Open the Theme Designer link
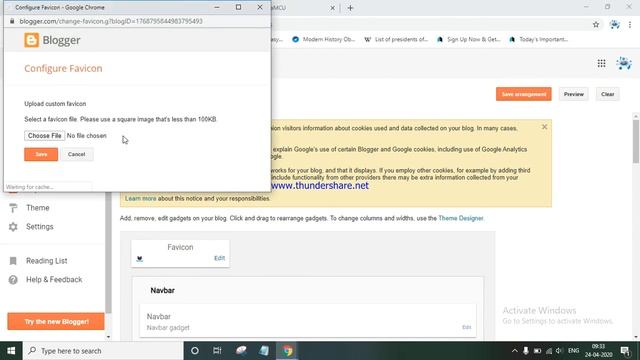640x360 pixels. click(460, 218)
